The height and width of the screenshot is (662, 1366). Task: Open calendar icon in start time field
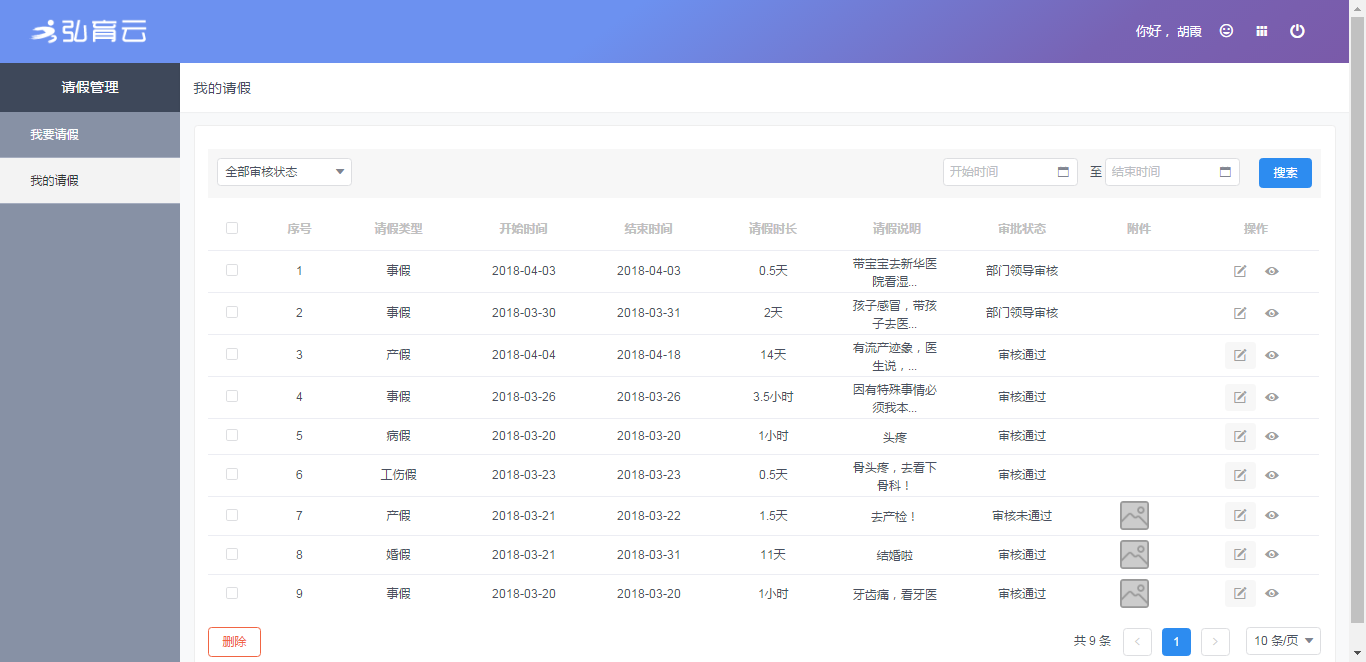(x=1063, y=172)
